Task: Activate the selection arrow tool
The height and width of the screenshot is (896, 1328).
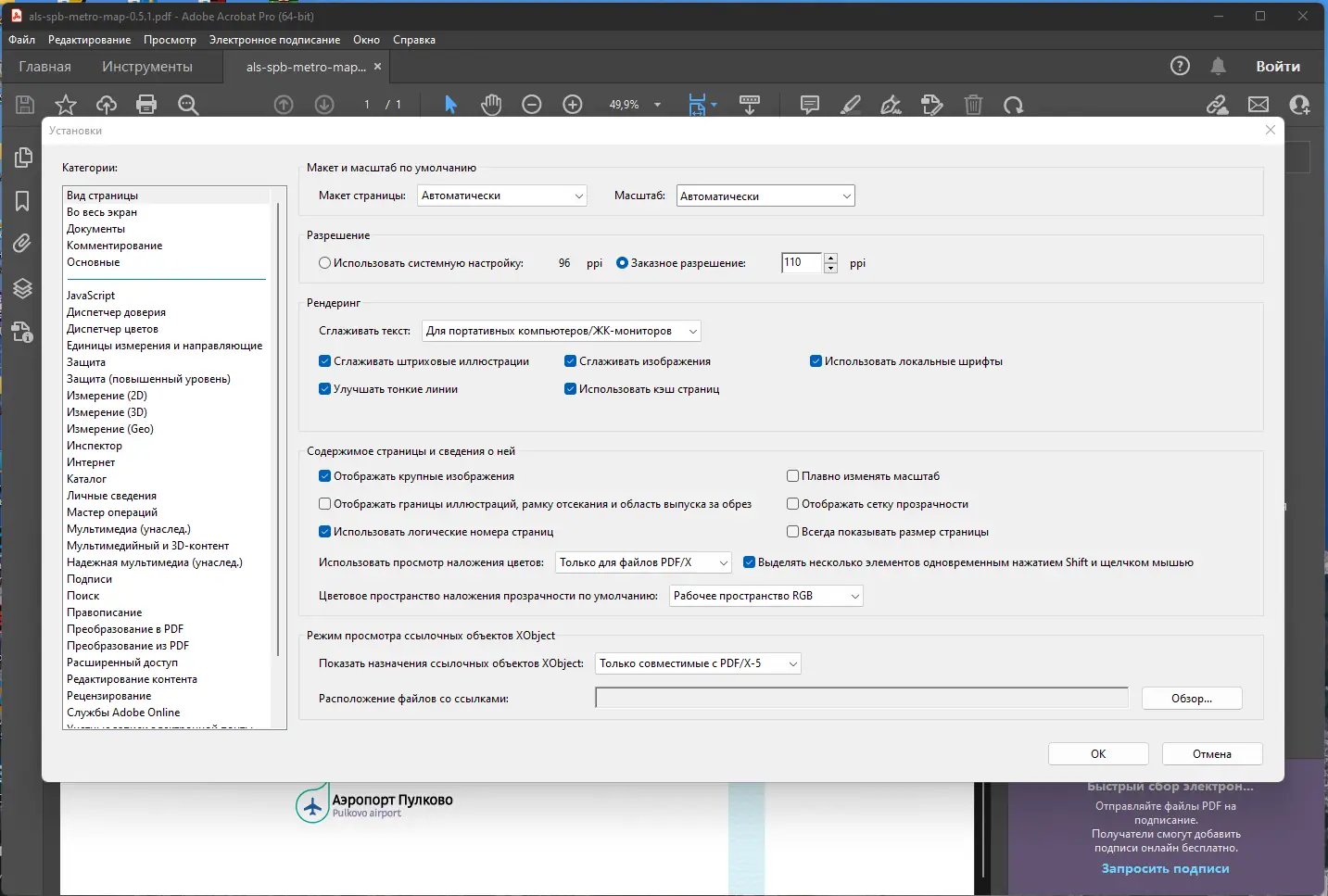Action: pos(451,105)
